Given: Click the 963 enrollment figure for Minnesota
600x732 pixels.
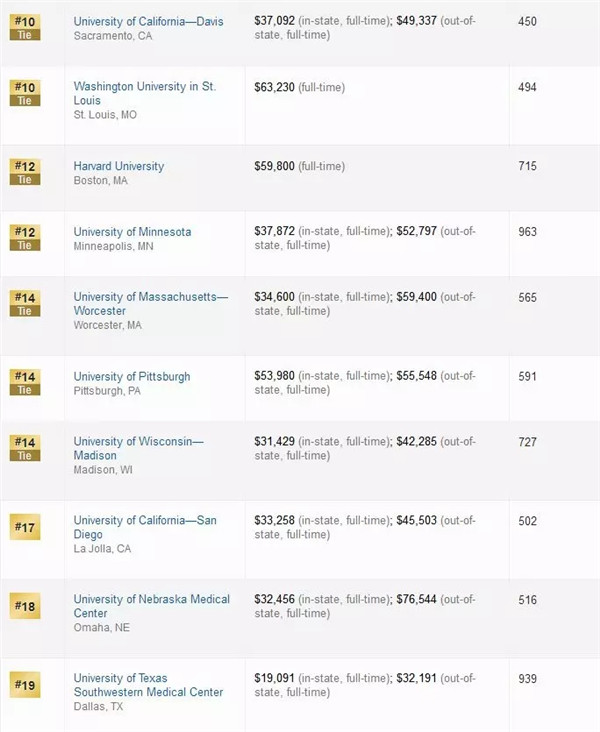Looking at the screenshot, I should [x=527, y=232].
